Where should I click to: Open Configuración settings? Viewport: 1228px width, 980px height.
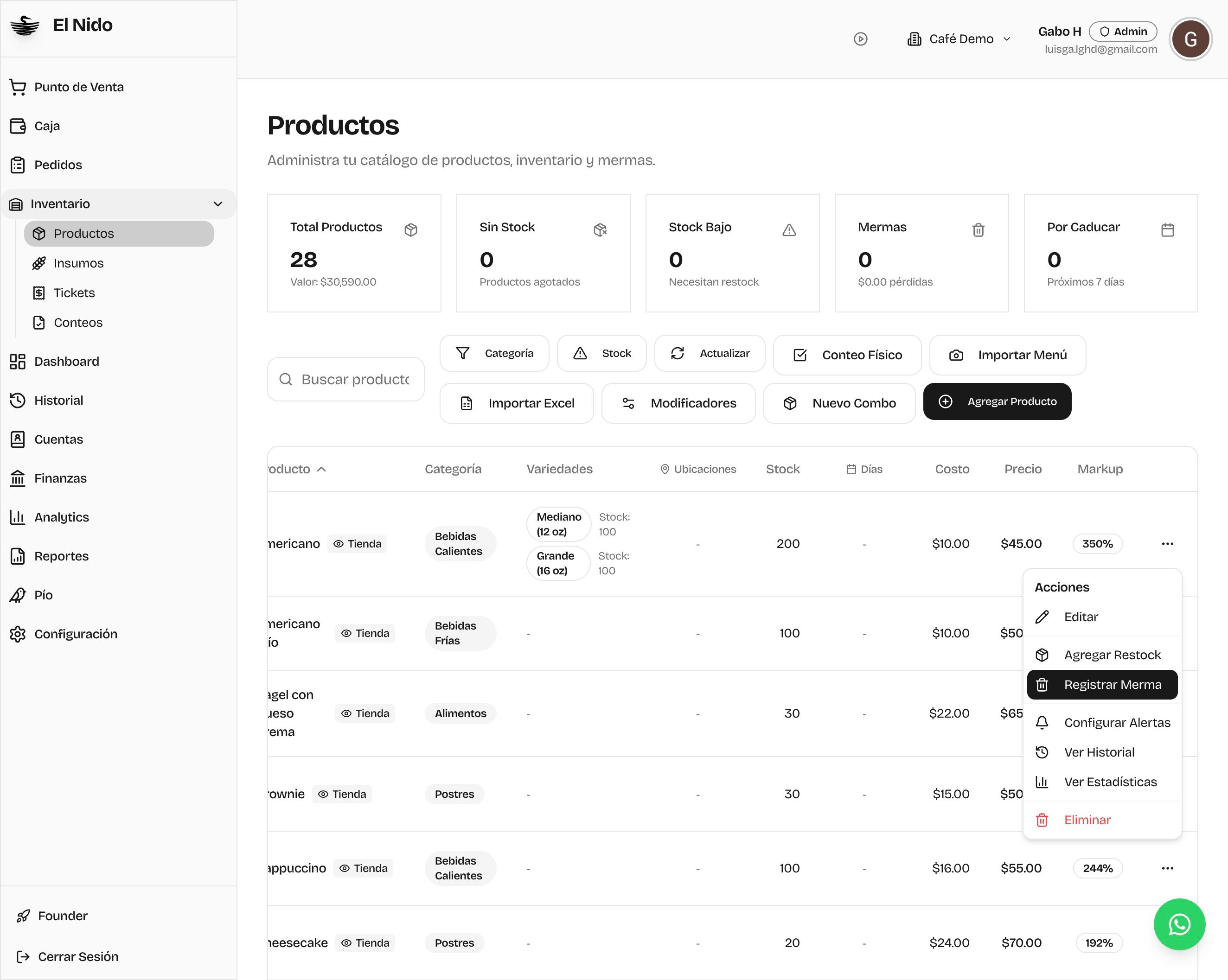click(118, 634)
